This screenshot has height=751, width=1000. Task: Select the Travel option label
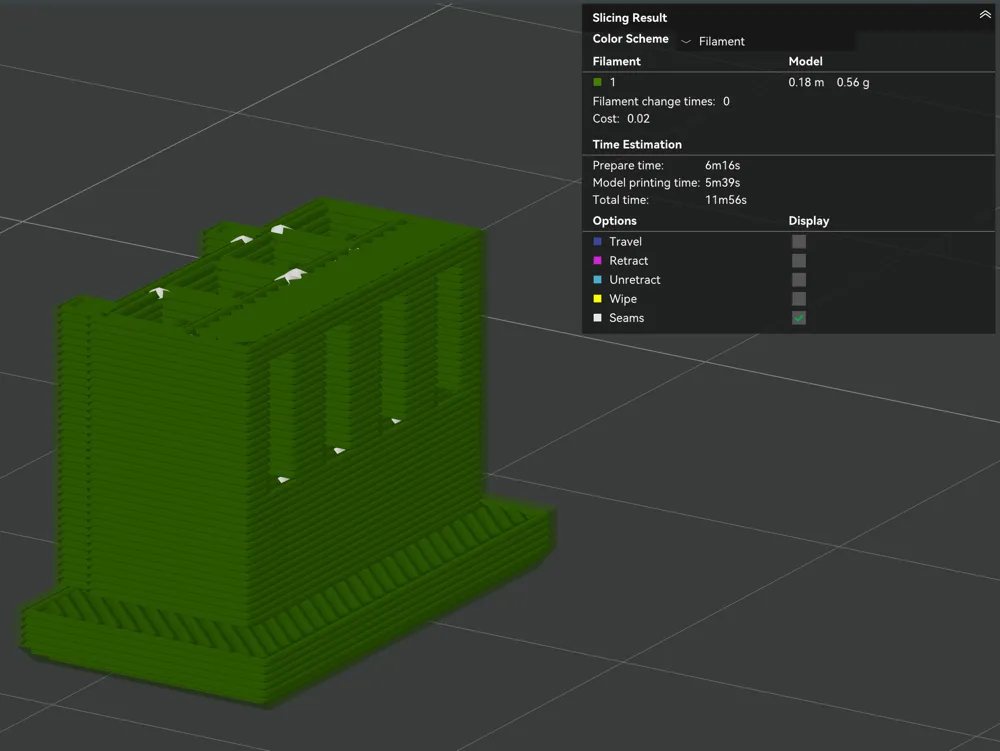pos(625,242)
